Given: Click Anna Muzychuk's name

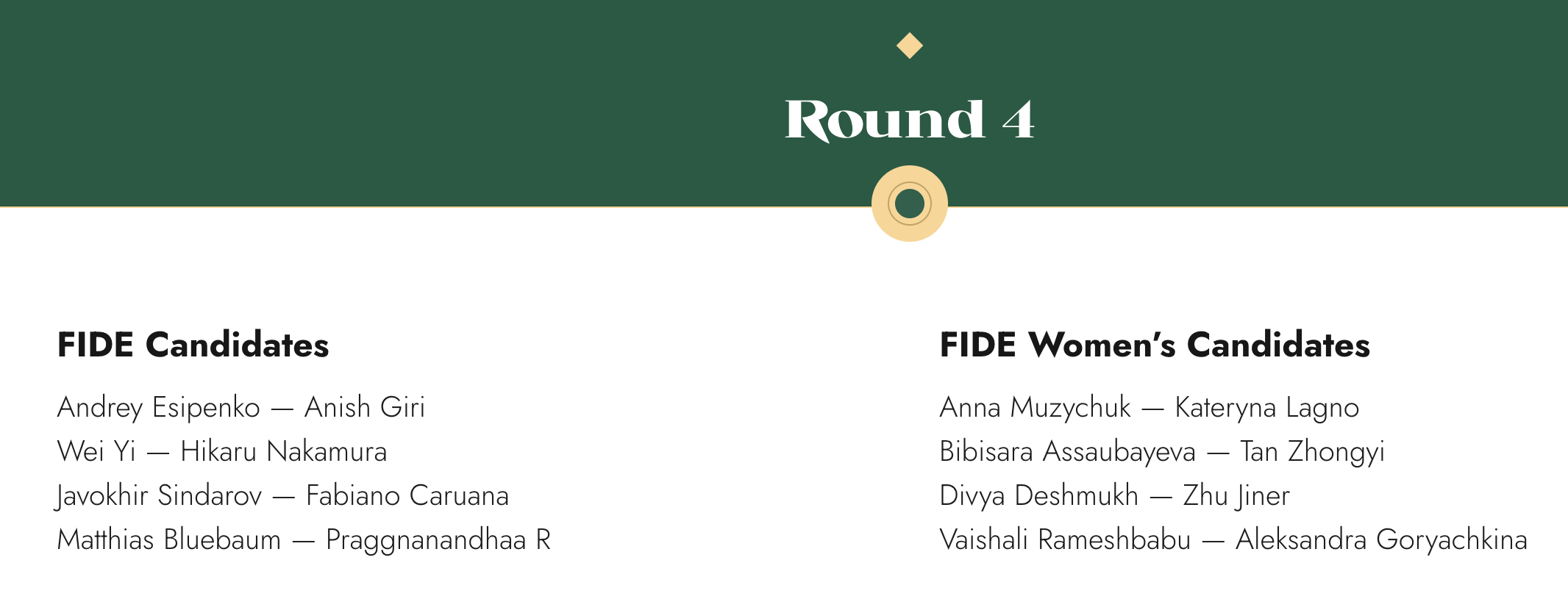Looking at the screenshot, I should coord(1036,408).
